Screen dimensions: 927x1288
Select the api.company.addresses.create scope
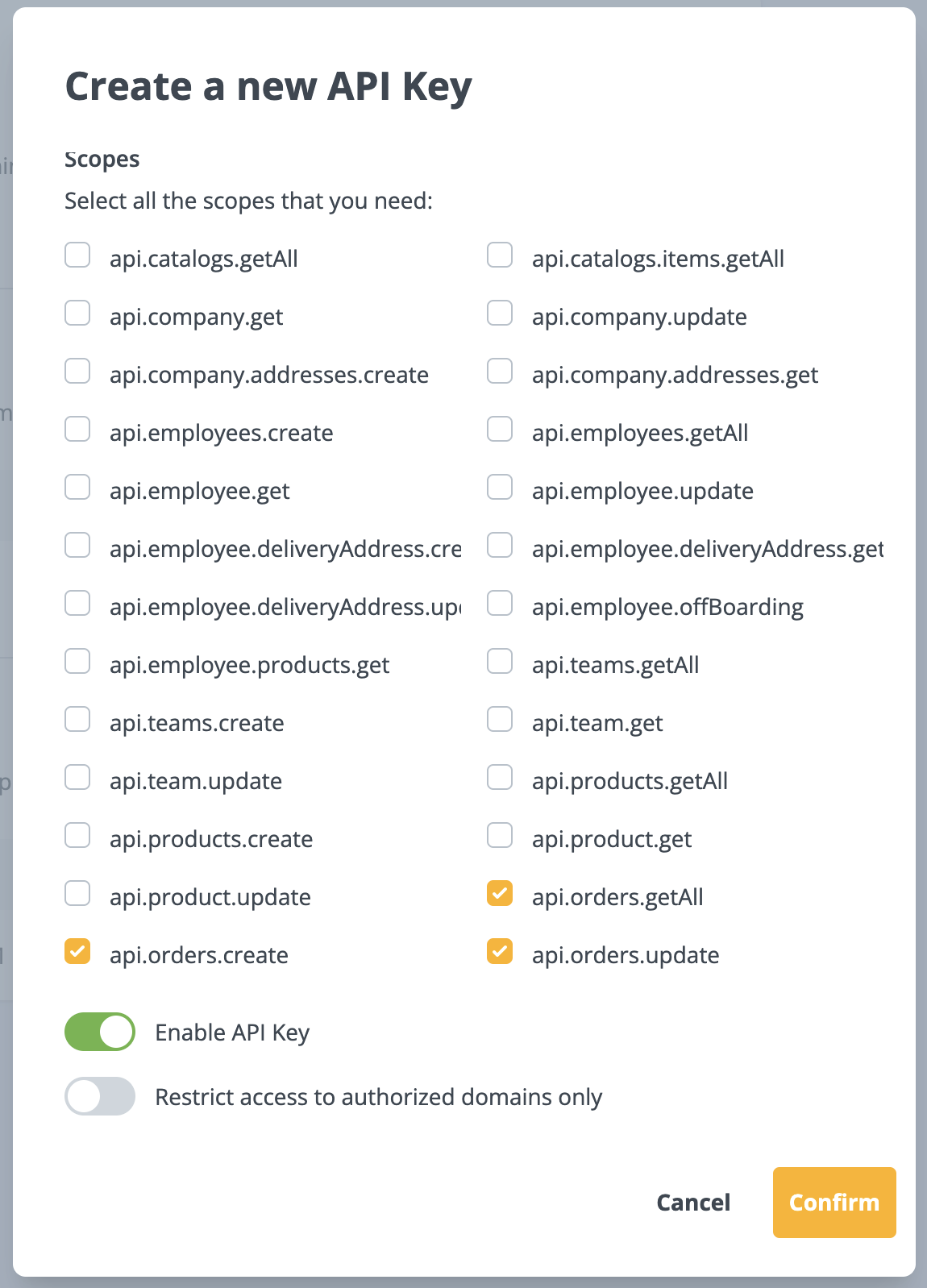(77, 372)
